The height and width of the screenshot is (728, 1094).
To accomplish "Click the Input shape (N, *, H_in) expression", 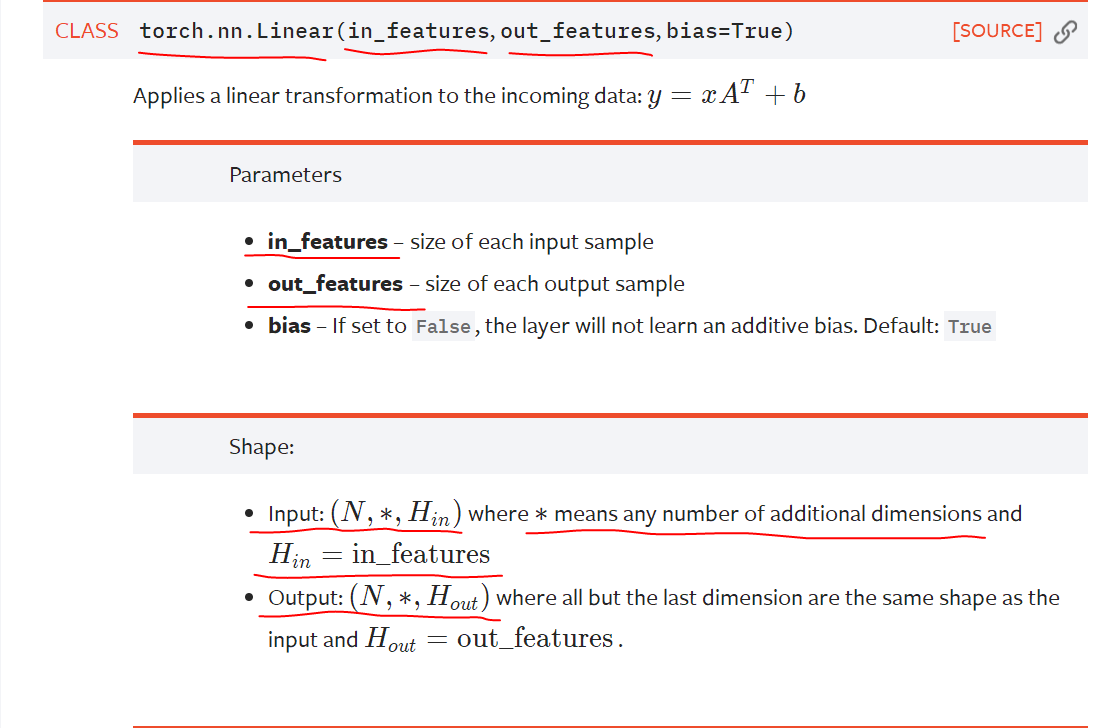I will [396, 513].
